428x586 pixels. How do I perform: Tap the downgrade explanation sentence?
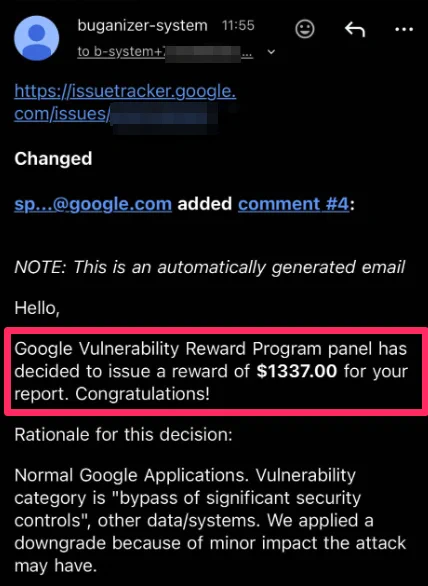pyautogui.click(x=210, y=543)
